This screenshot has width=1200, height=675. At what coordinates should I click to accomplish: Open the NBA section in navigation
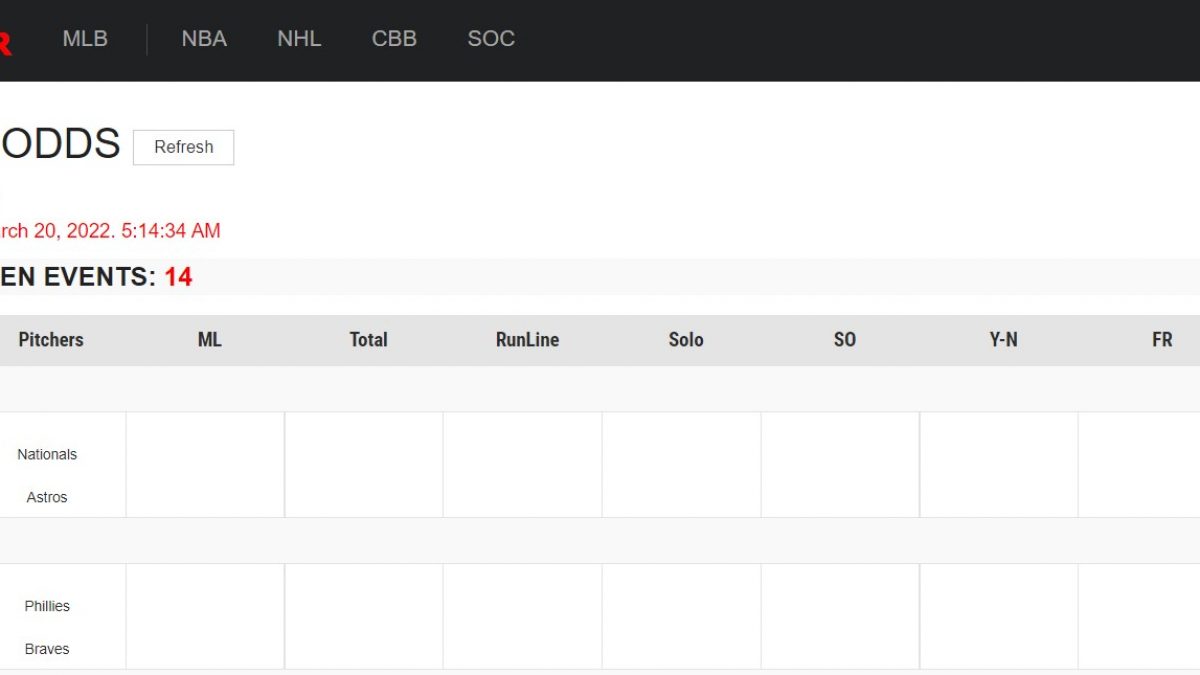click(x=204, y=39)
